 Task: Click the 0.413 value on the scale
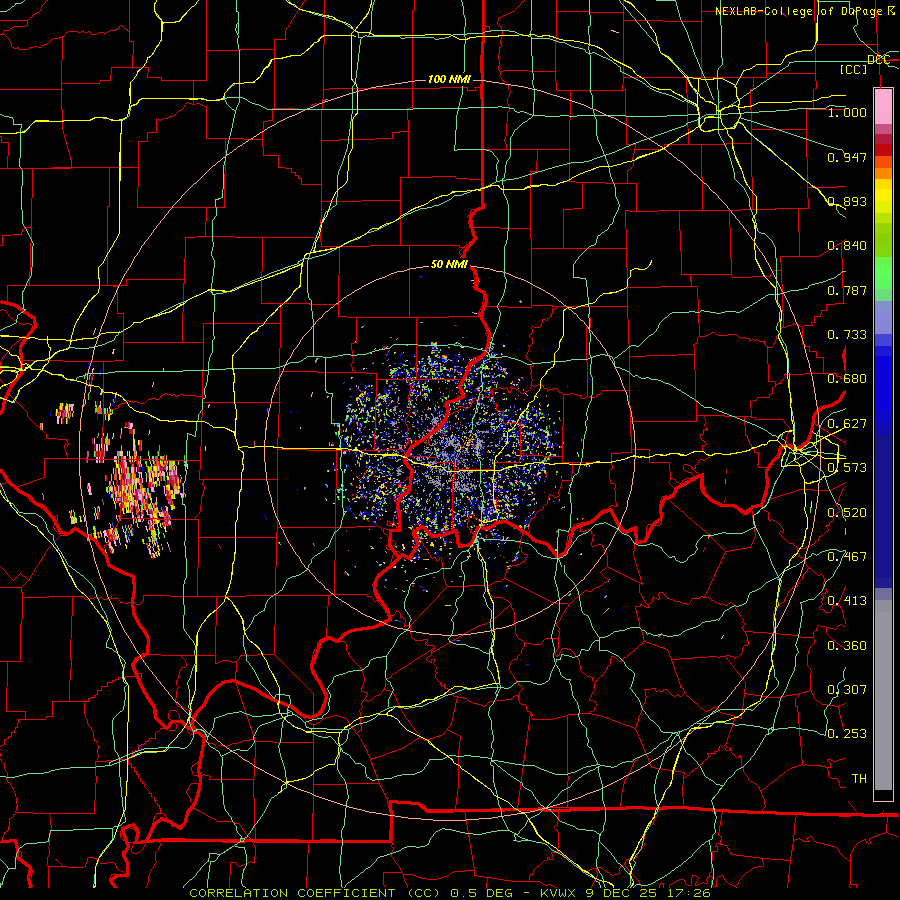[x=847, y=601]
